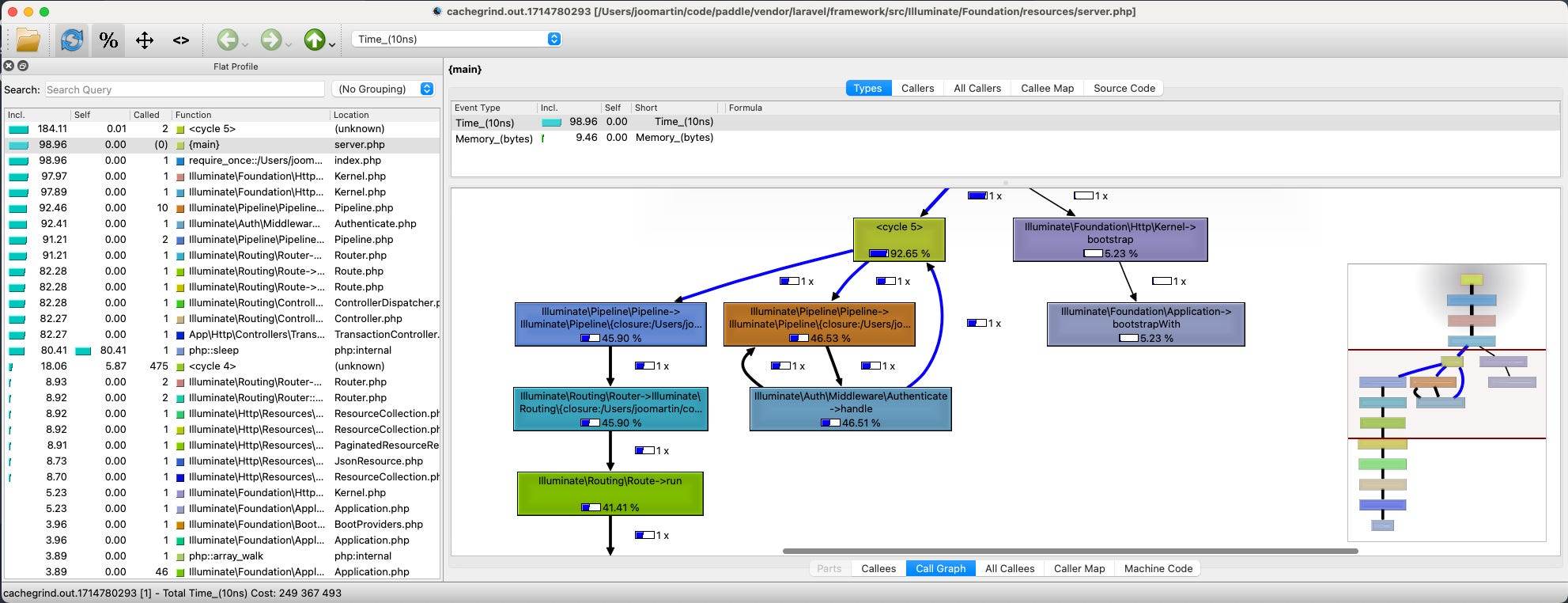The image size is (1568, 603).
Task: Switch to the Types tab
Action: point(868,88)
